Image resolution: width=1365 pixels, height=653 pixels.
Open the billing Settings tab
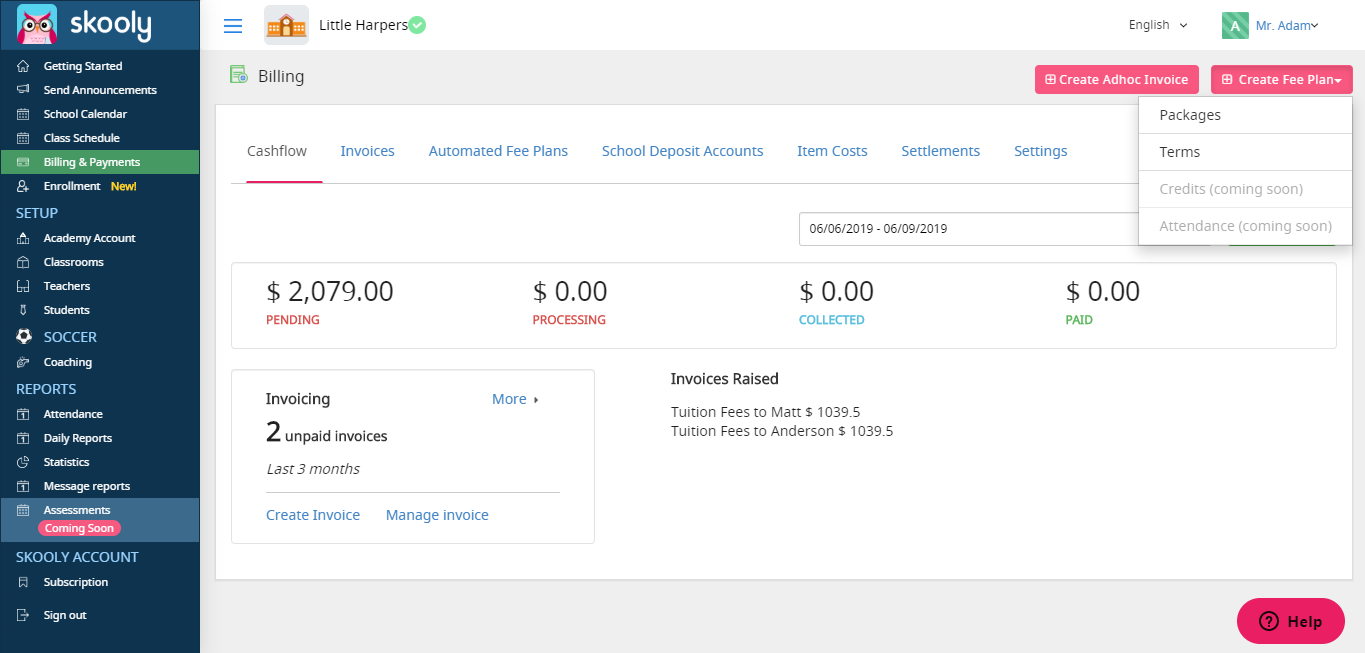pos(1040,151)
